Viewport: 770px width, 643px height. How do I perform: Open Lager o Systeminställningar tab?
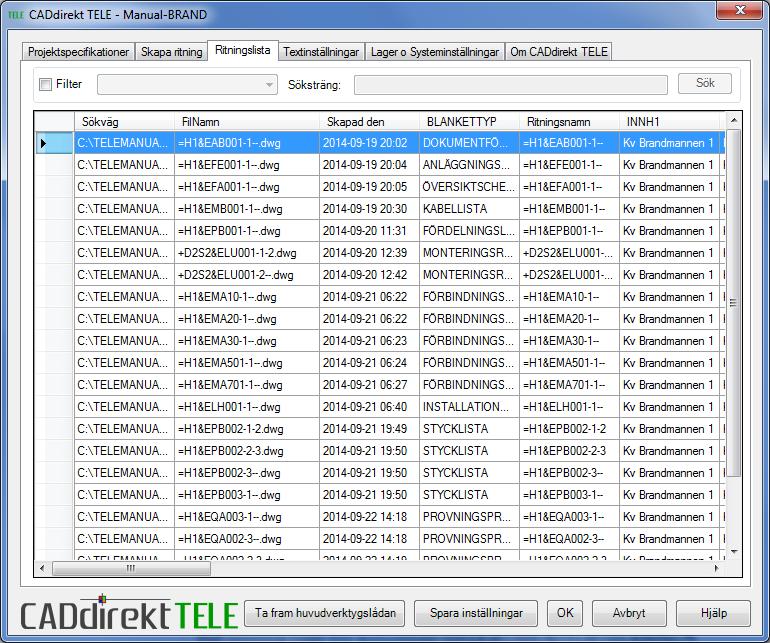(x=435, y=52)
